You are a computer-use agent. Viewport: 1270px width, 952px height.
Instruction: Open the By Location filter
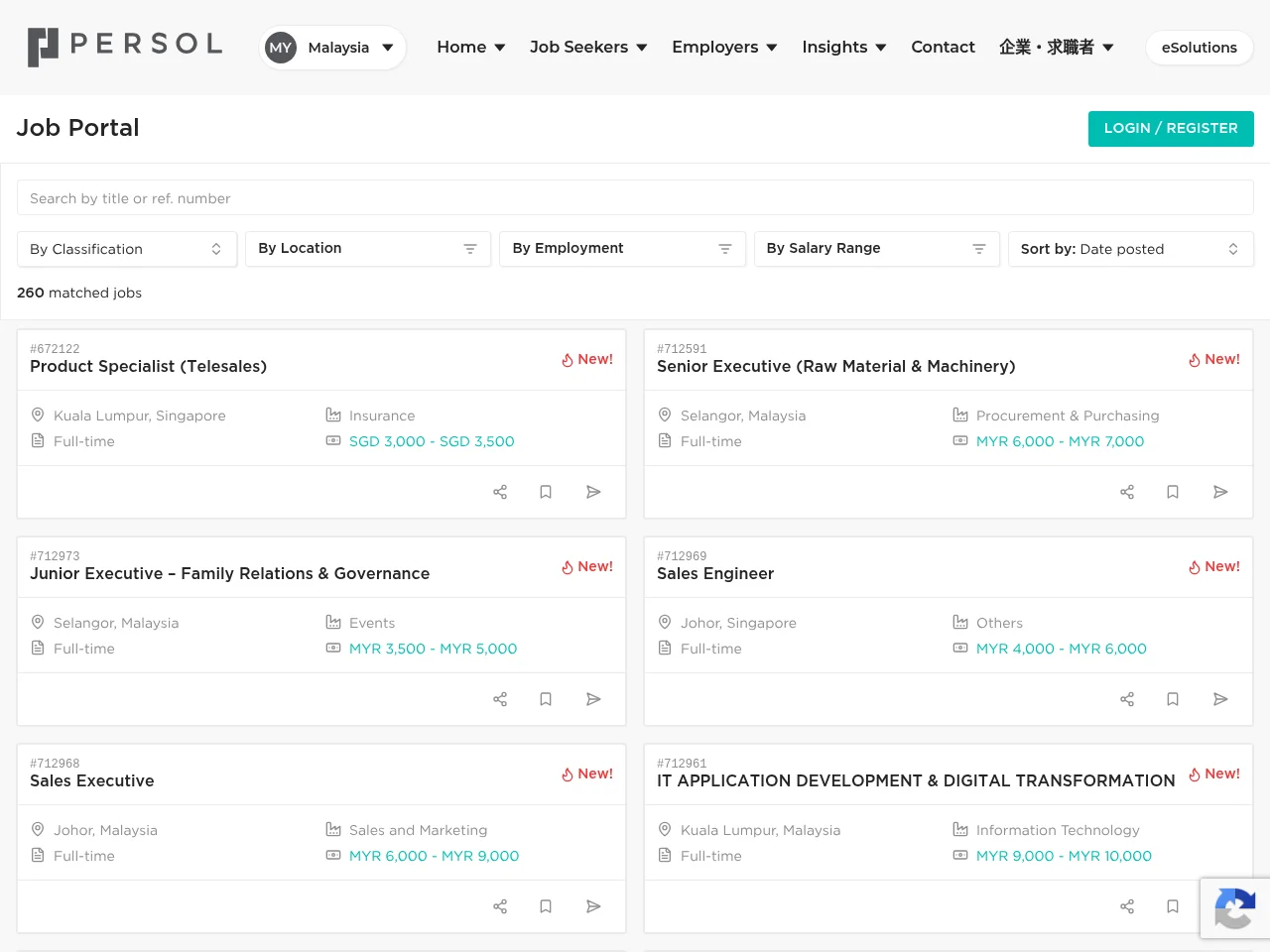pyautogui.click(x=368, y=249)
